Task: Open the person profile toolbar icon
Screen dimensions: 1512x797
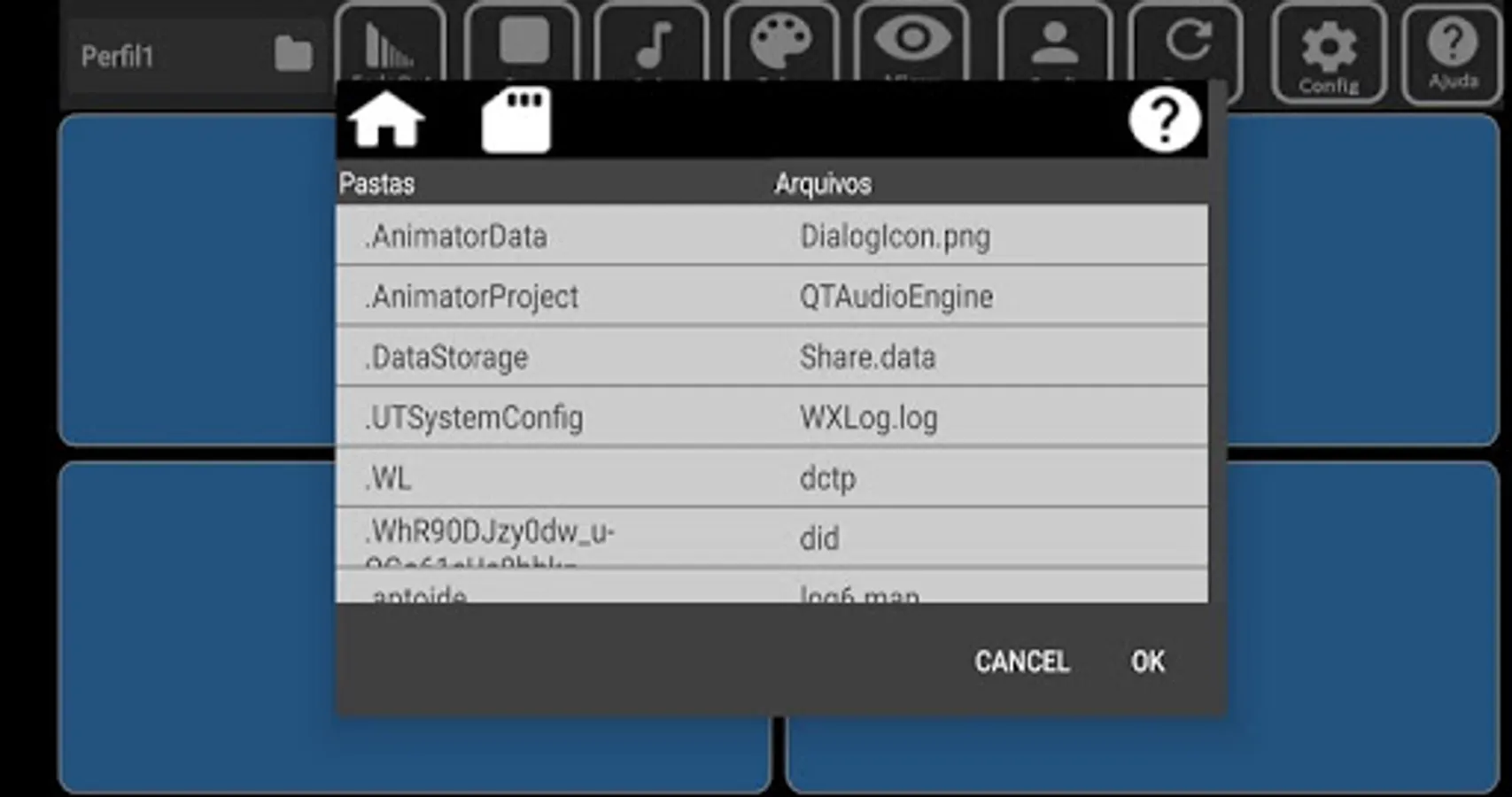Action: coord(1055,43)
